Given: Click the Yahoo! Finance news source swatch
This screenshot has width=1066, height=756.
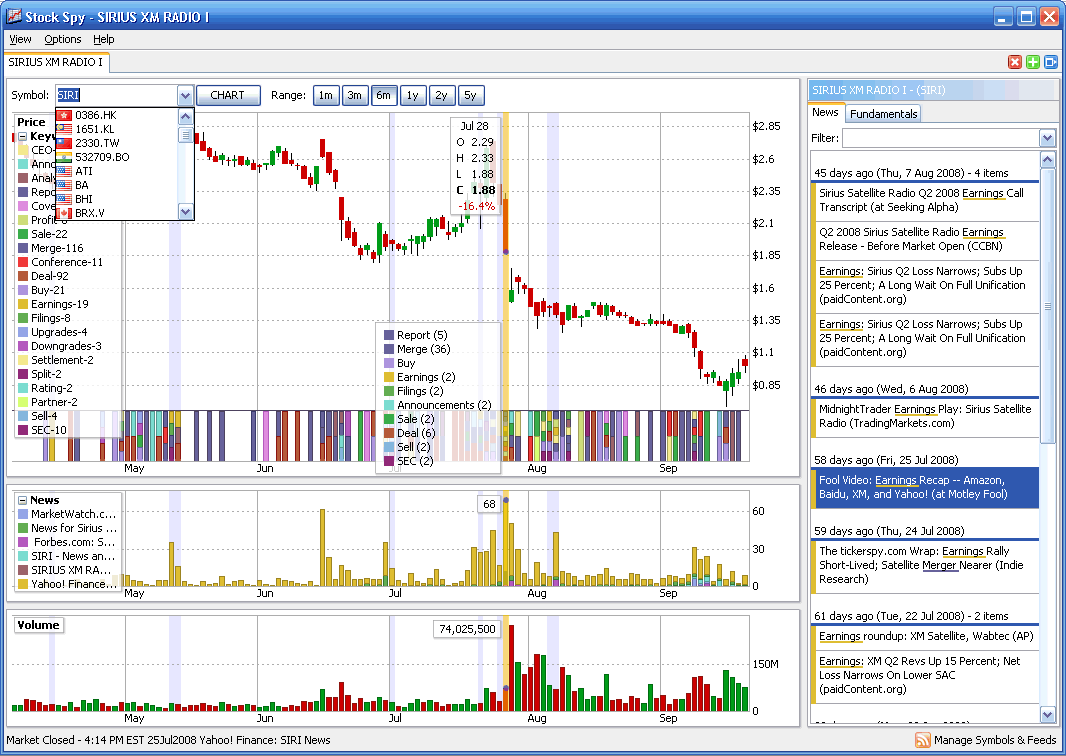Looking at the screenshot, I should (x=23, y=584).
